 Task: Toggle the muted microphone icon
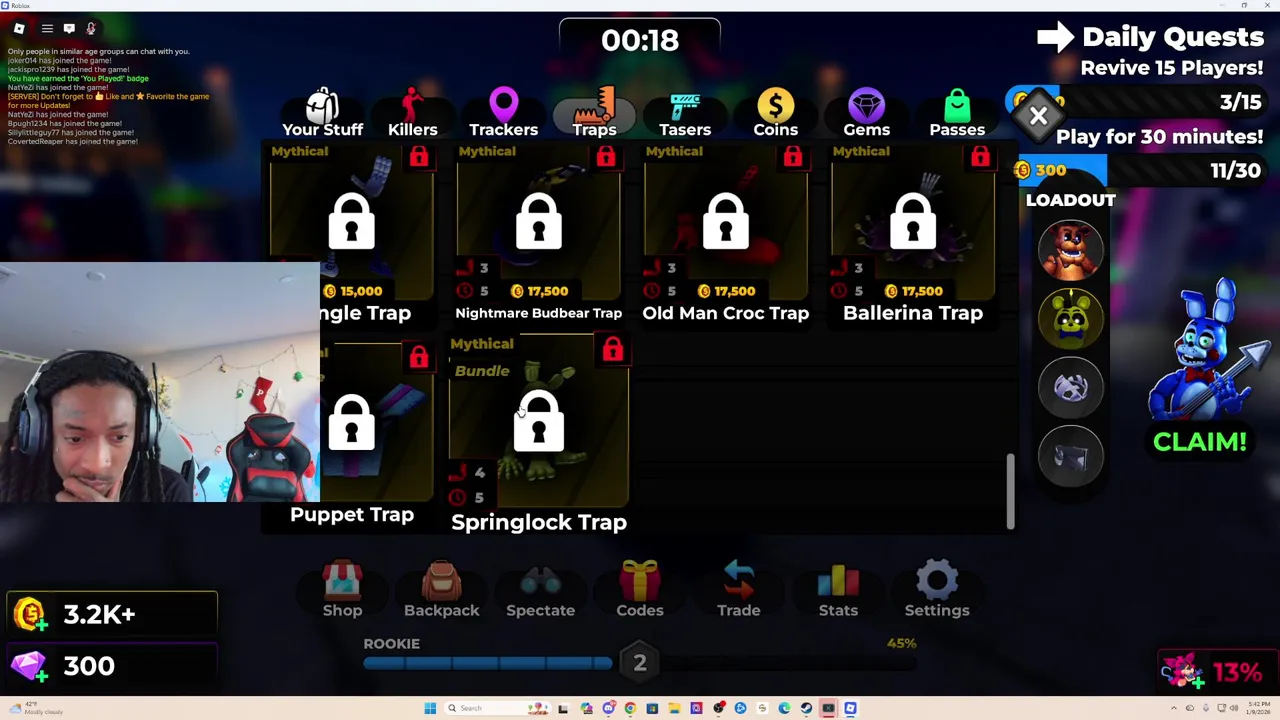click(91, 28)
